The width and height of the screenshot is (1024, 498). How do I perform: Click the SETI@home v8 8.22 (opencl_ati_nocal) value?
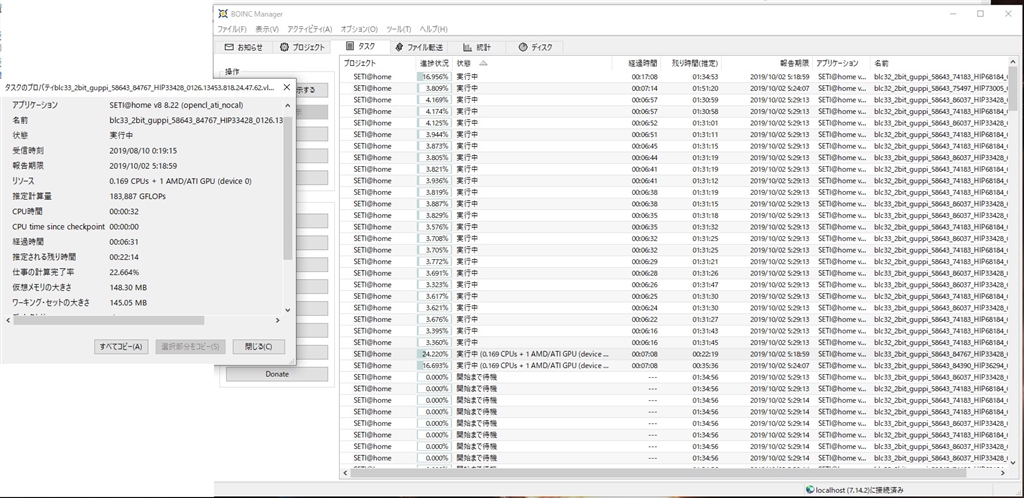(x=178, y=104)
